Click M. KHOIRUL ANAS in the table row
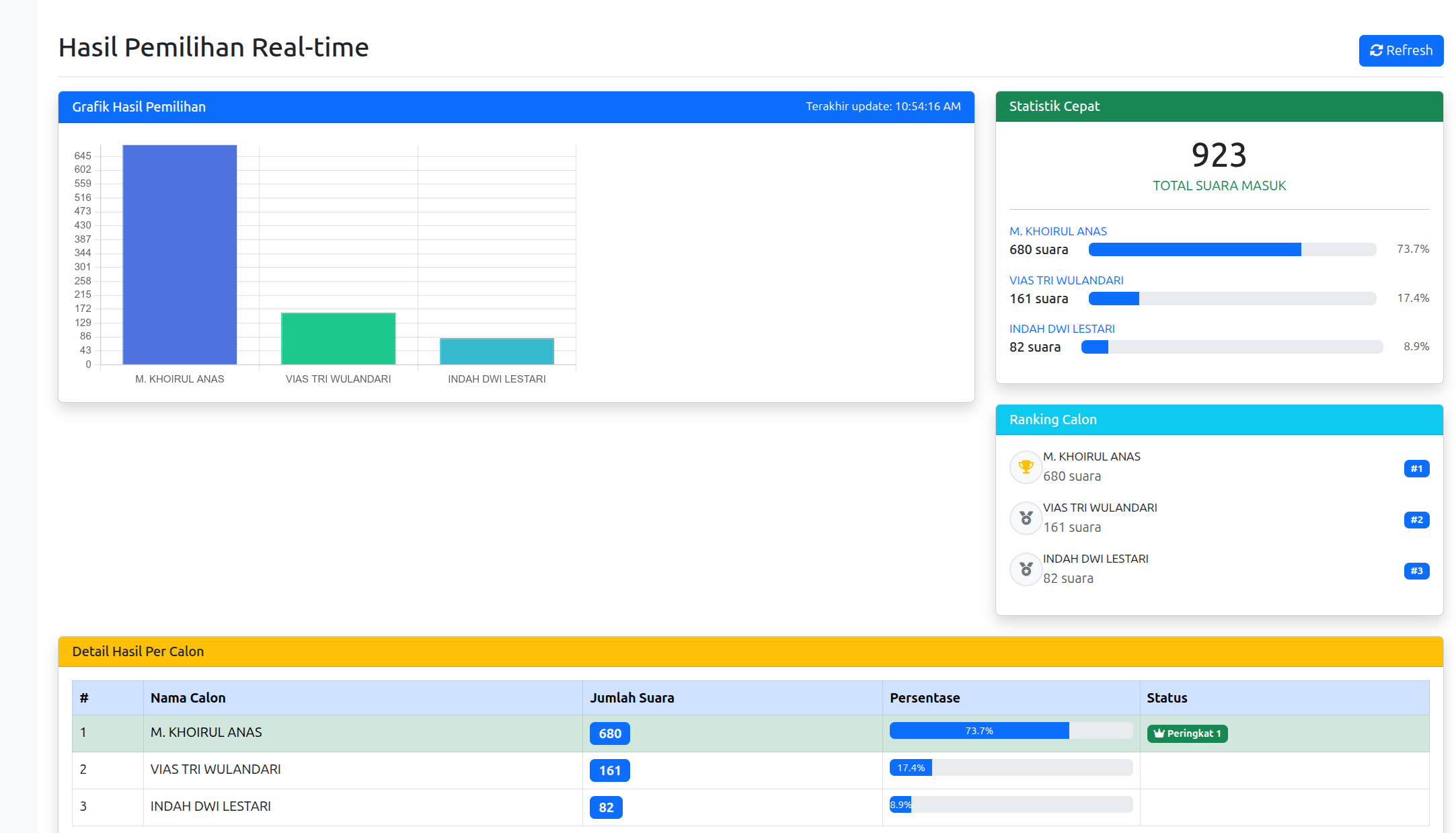Viewport: 1456px width, 833px height. 206,732
